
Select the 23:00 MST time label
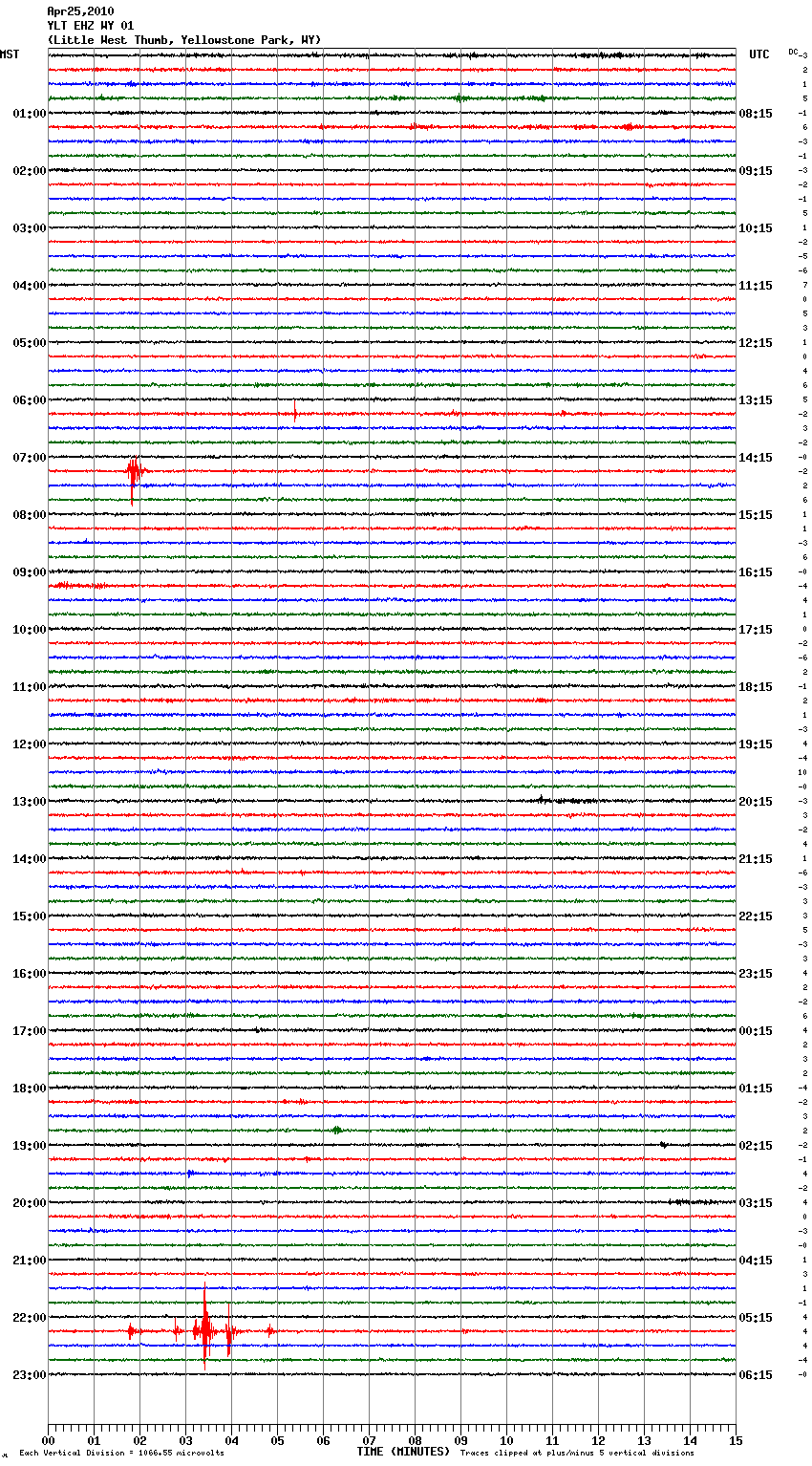[x=30, y=1375]
